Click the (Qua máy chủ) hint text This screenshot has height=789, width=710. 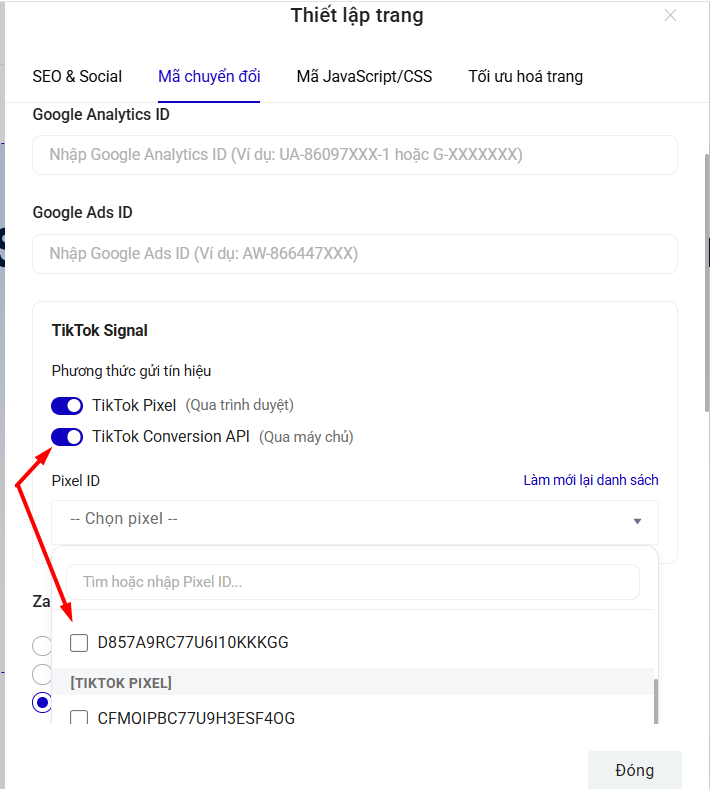[x=306, y=436]
